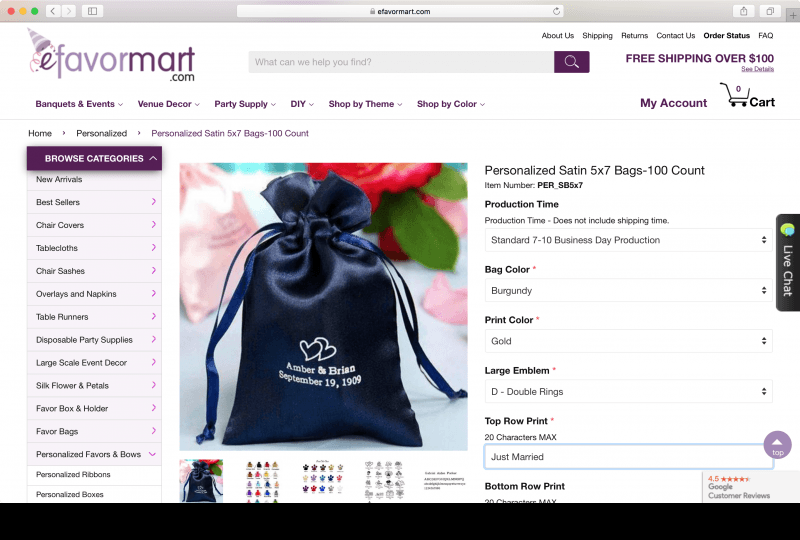
Task: Open Google Customer Reviews badge
Action: click(x=751, y=487)
